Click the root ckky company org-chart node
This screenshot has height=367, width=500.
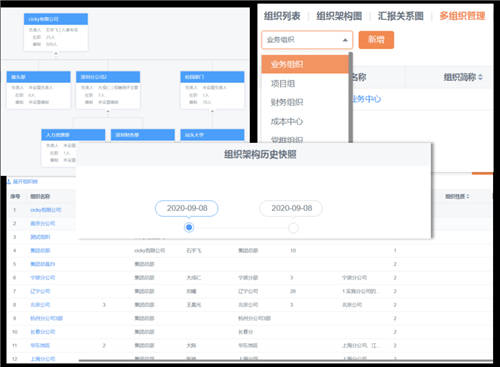56,32
